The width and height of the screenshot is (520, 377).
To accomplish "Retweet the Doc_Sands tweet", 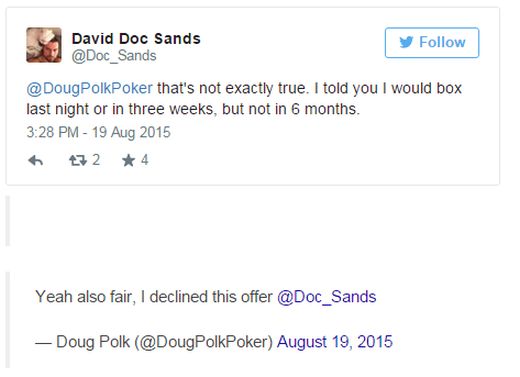I will click(x=77, y=161).
